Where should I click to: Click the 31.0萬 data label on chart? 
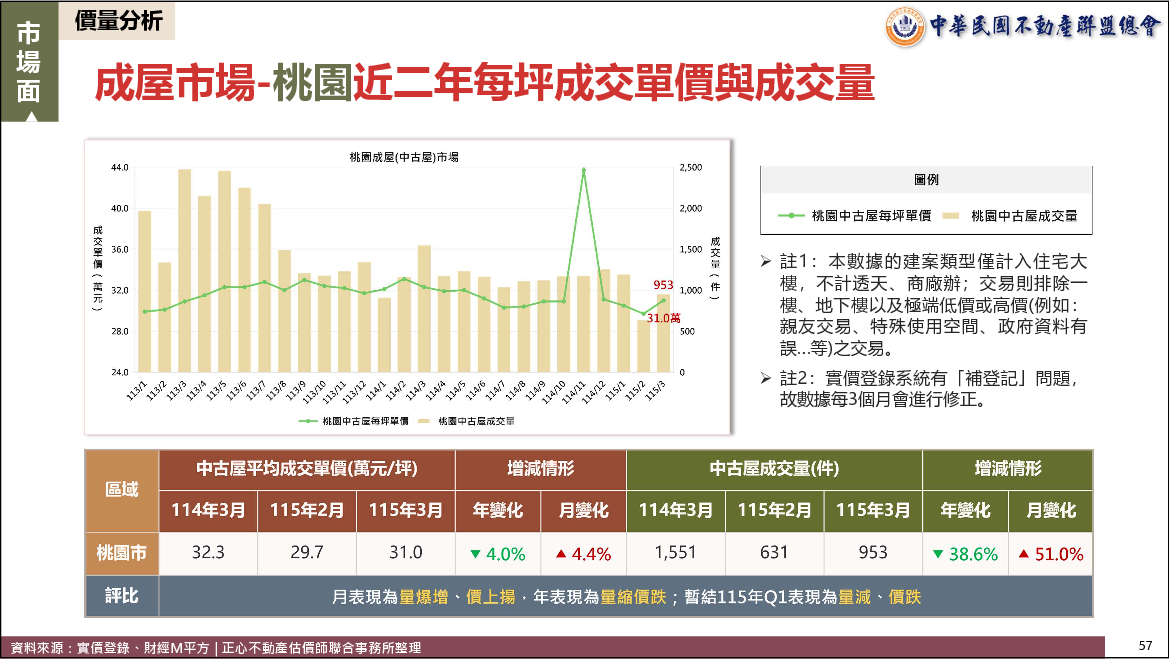coord(664,318)
